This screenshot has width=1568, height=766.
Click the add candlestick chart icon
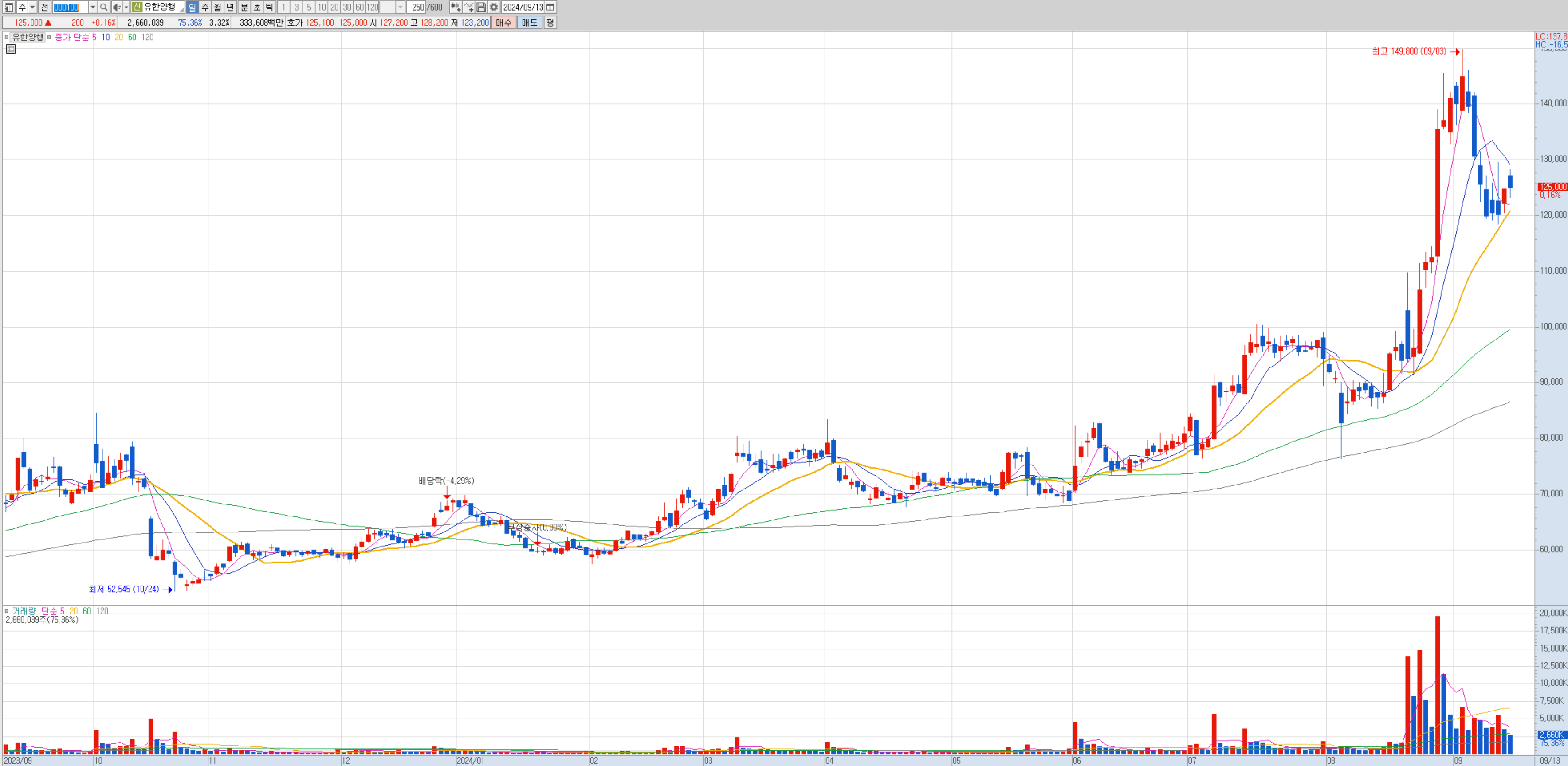coord(455,7)
